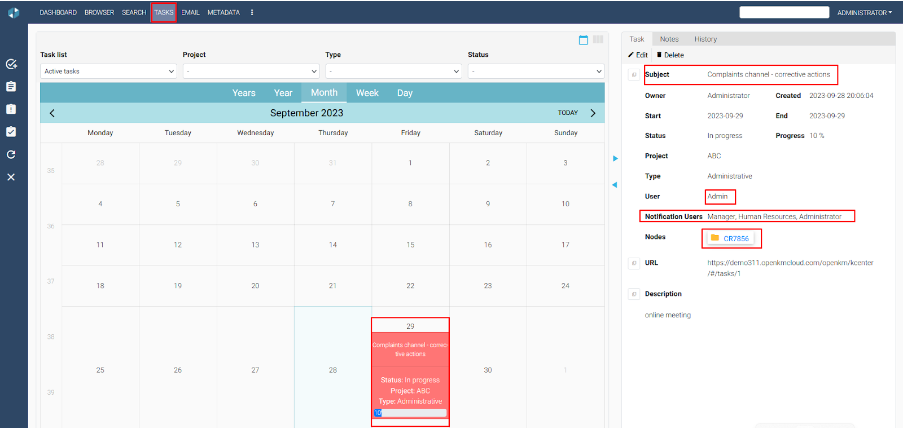
Task: Select September 28 in the calendar
Action: pyautogui.click(x=333, y=370)
